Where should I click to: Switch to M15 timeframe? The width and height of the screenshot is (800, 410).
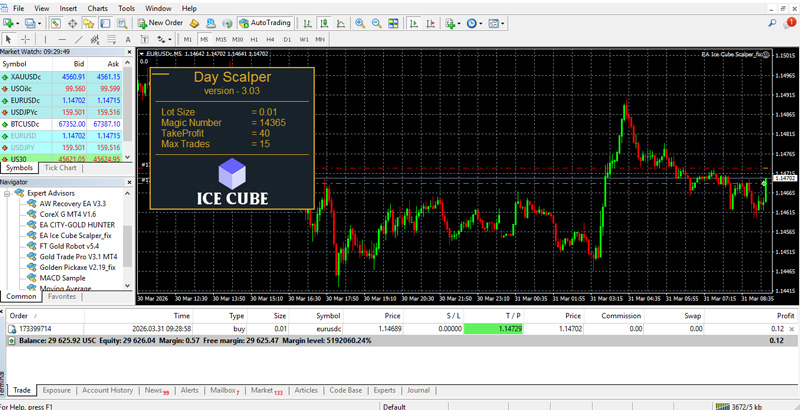[x=220, y=39]
